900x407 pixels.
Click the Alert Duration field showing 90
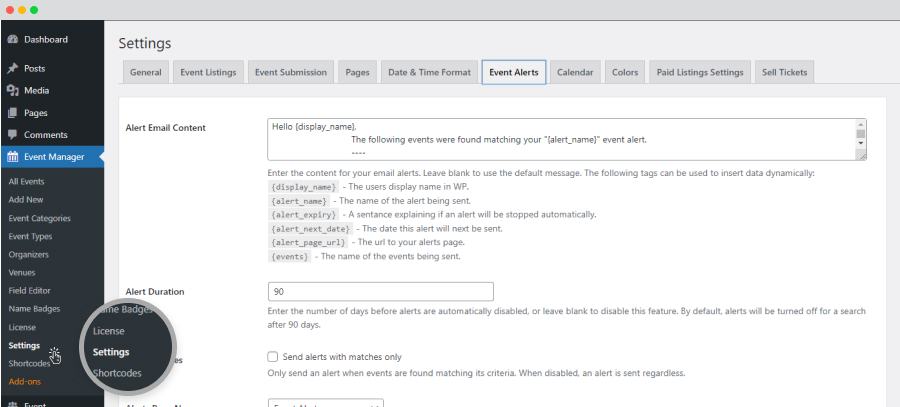click(381, 292)
